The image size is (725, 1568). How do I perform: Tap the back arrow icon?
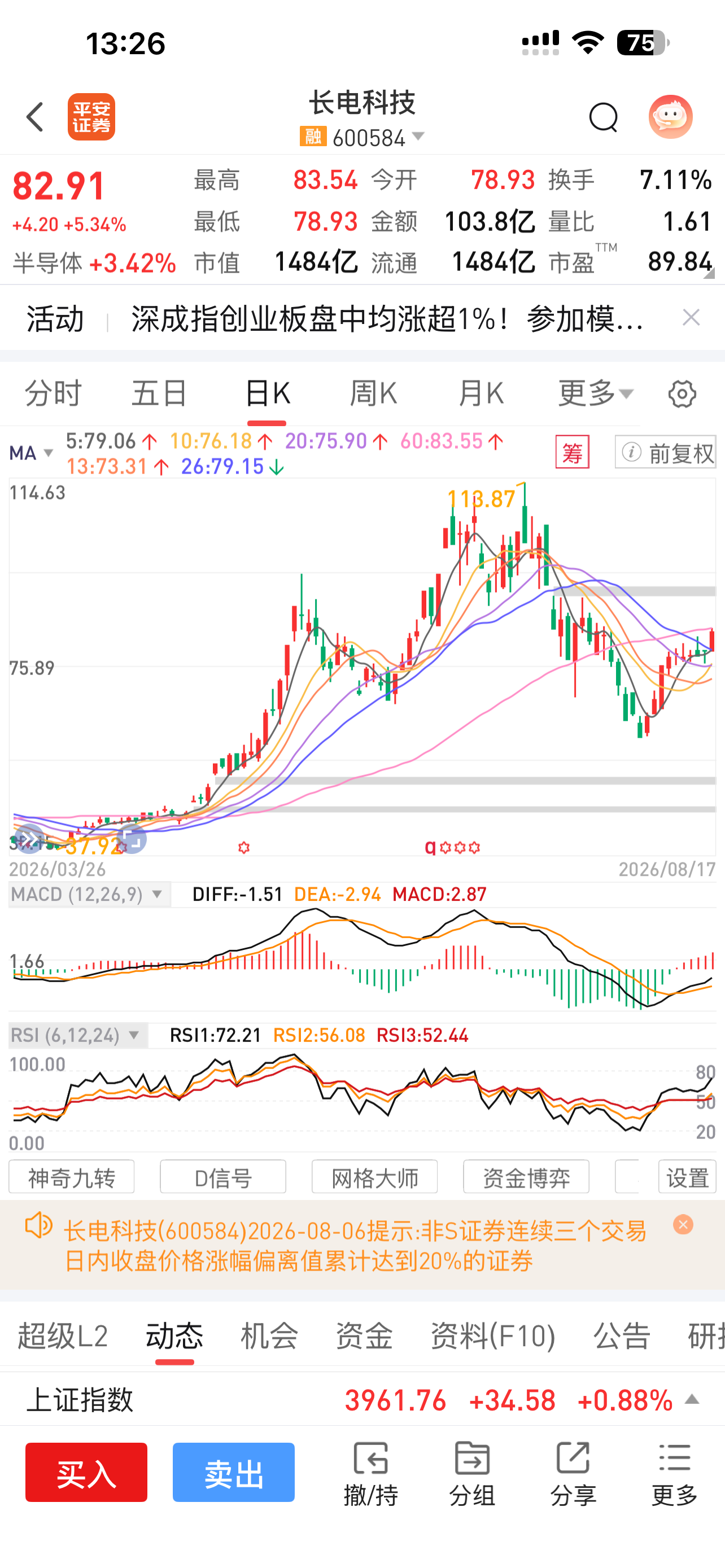(36, 117)
